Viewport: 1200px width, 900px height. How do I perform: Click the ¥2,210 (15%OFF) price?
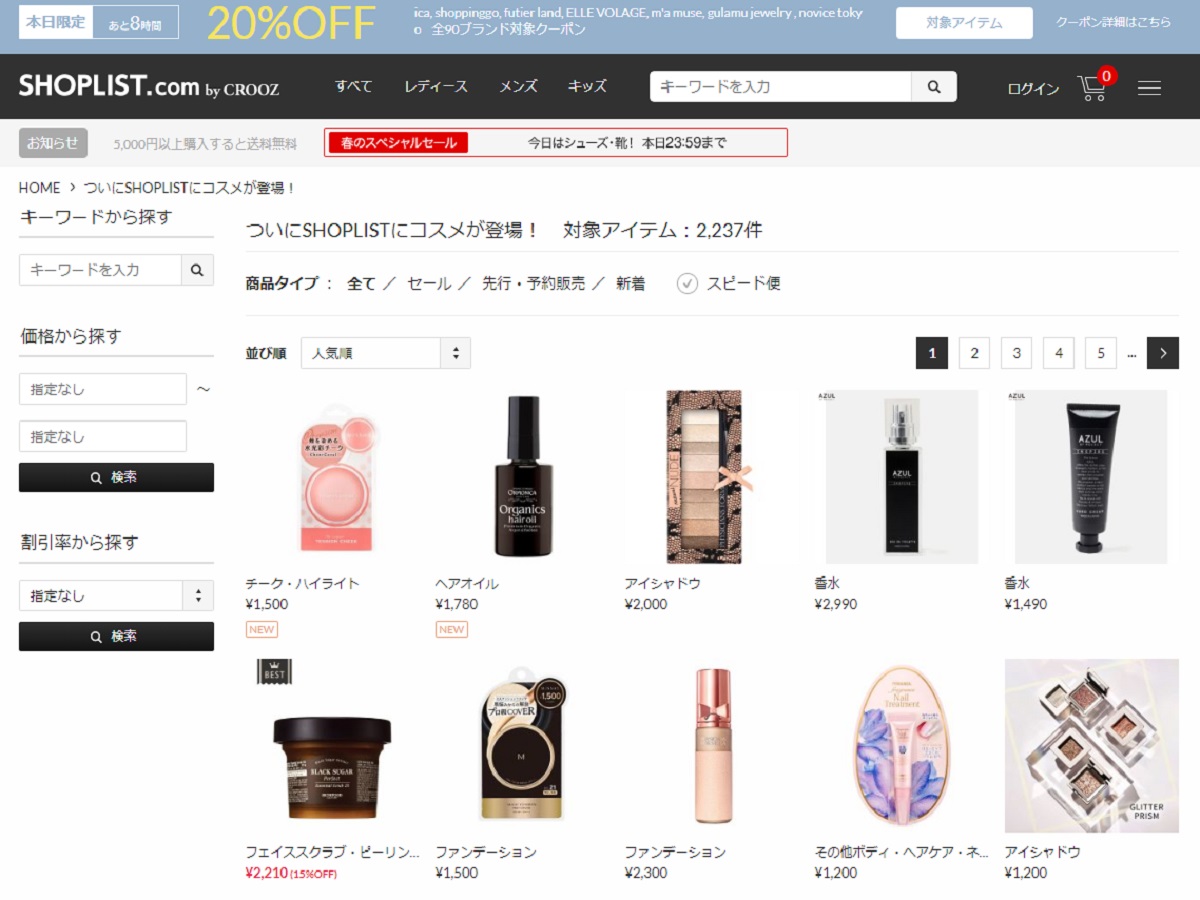(291, 873)
